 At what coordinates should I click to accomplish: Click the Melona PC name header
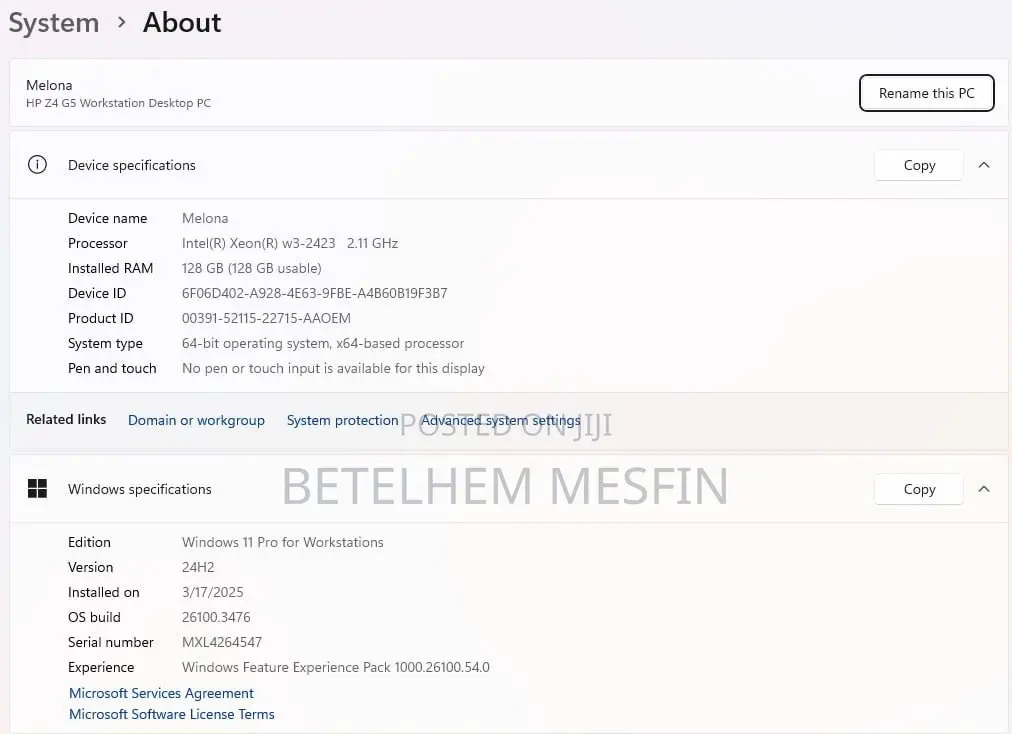[49, 85]
